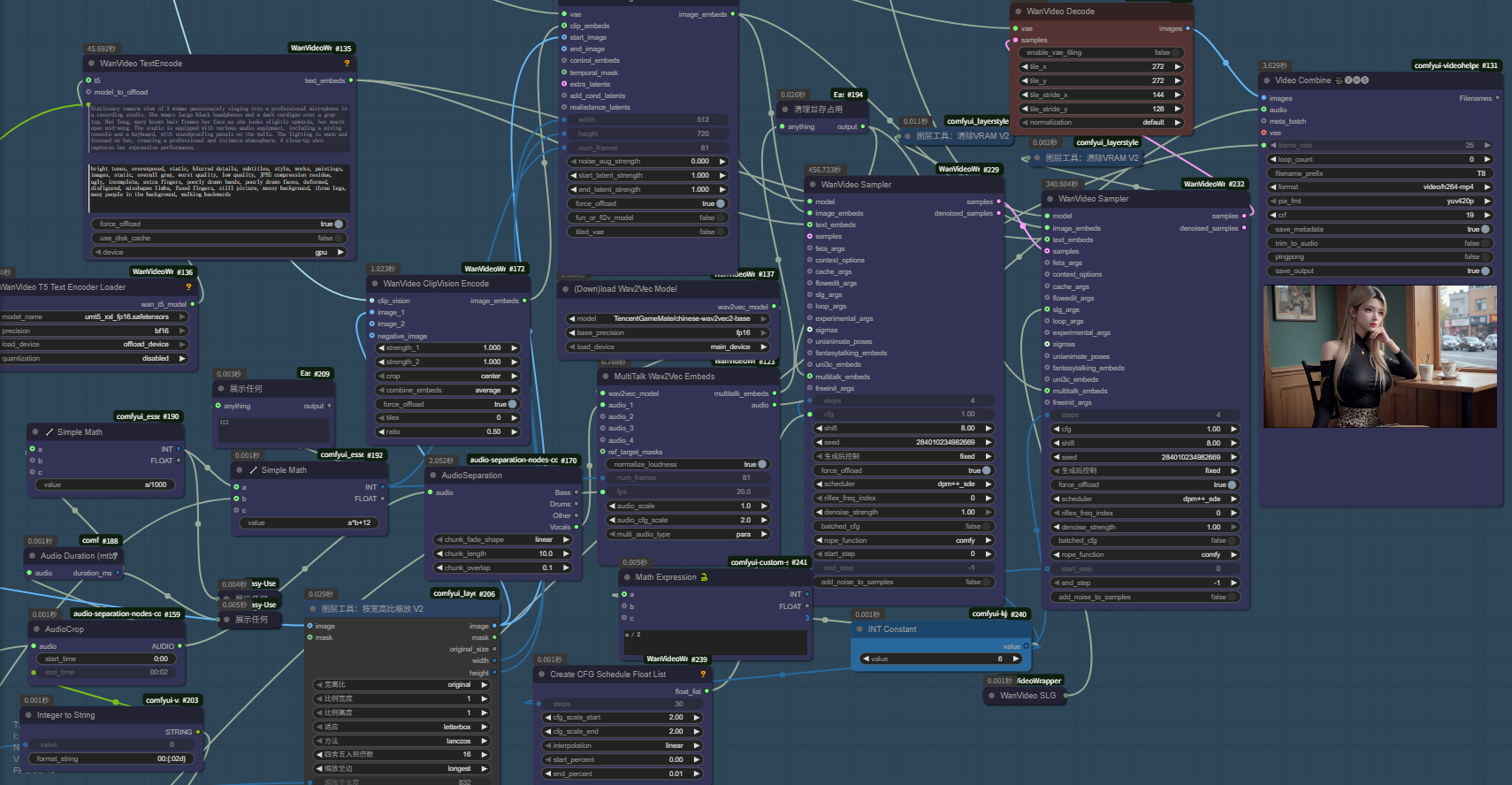Open crop center dropdown in ClipVision Encode

(447, 376)
